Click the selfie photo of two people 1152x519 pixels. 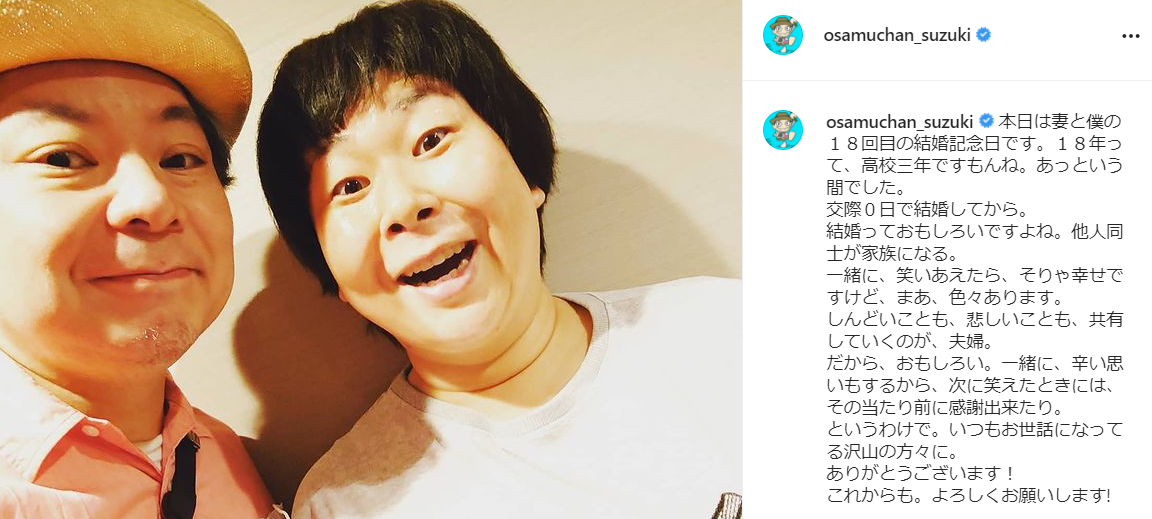tap(371, 260)
